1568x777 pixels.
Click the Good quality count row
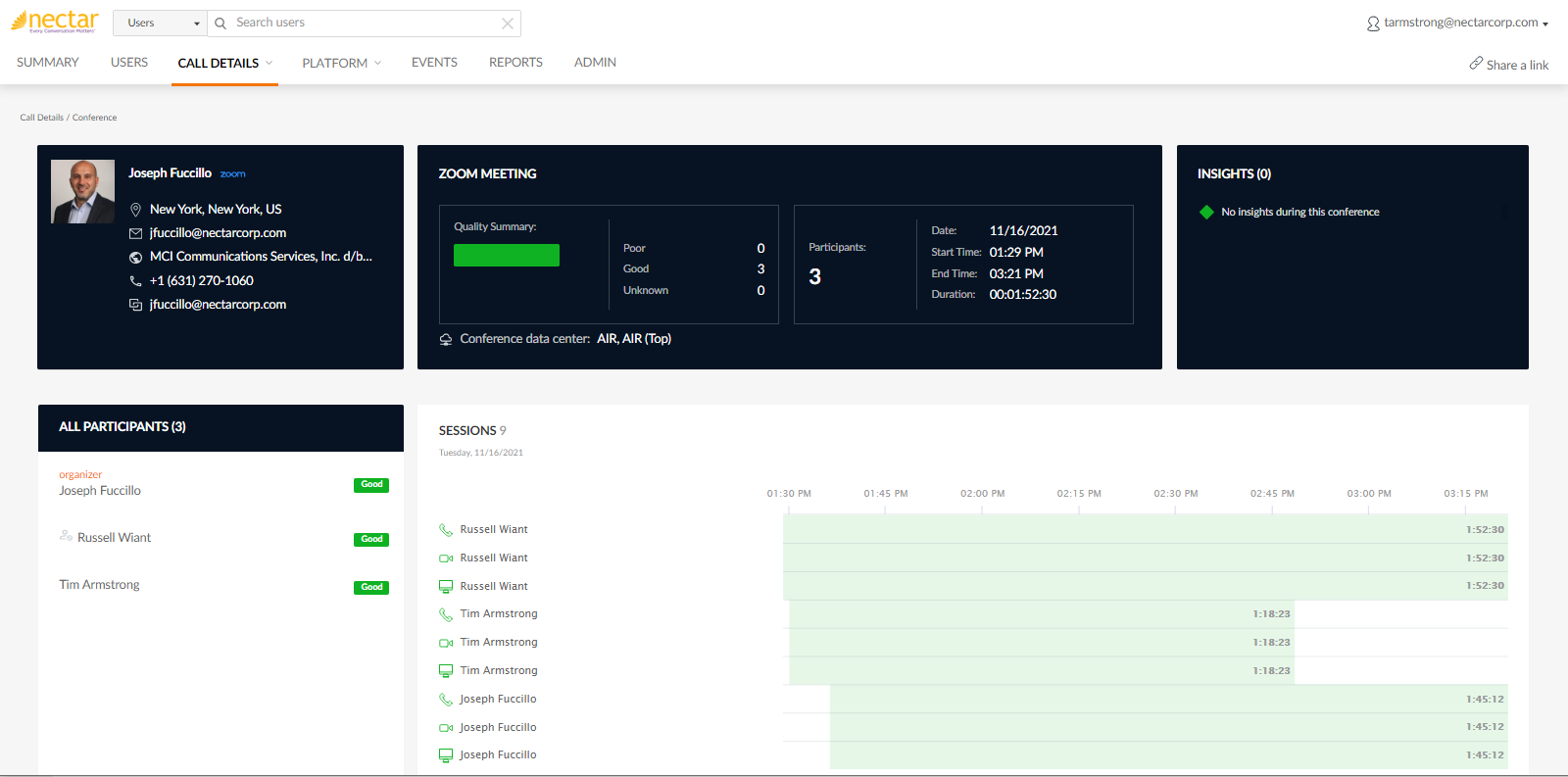click(x=694, y=268)
